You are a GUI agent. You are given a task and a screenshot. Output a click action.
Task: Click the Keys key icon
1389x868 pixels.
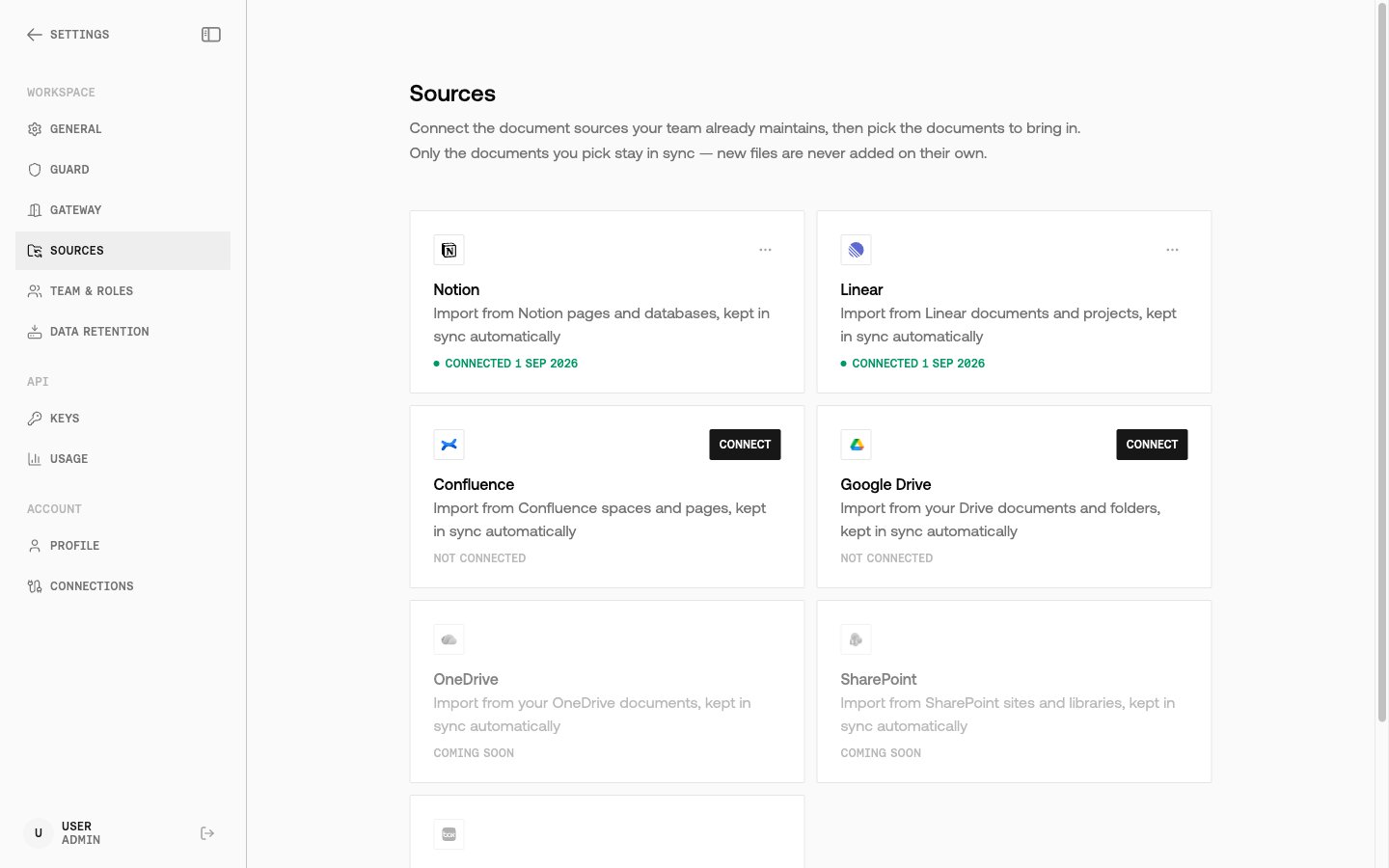[35, 419]
